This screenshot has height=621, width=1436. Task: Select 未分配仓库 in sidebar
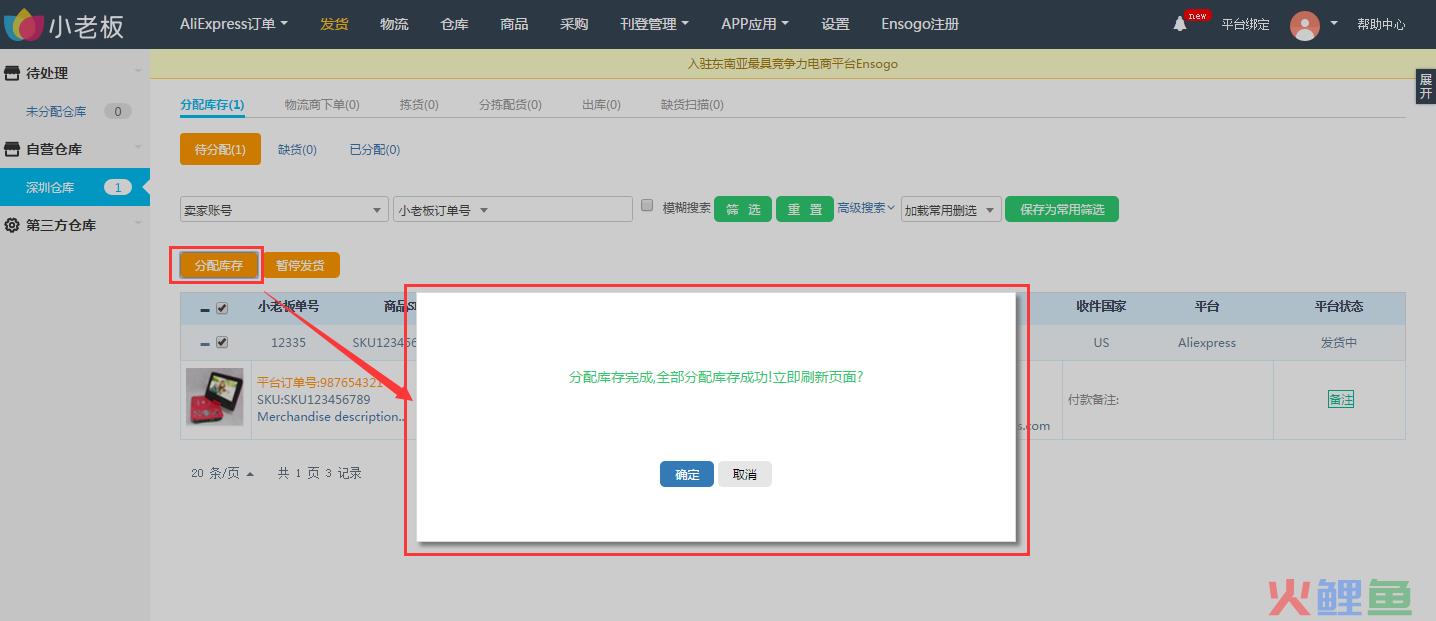[x=56, y=111]
